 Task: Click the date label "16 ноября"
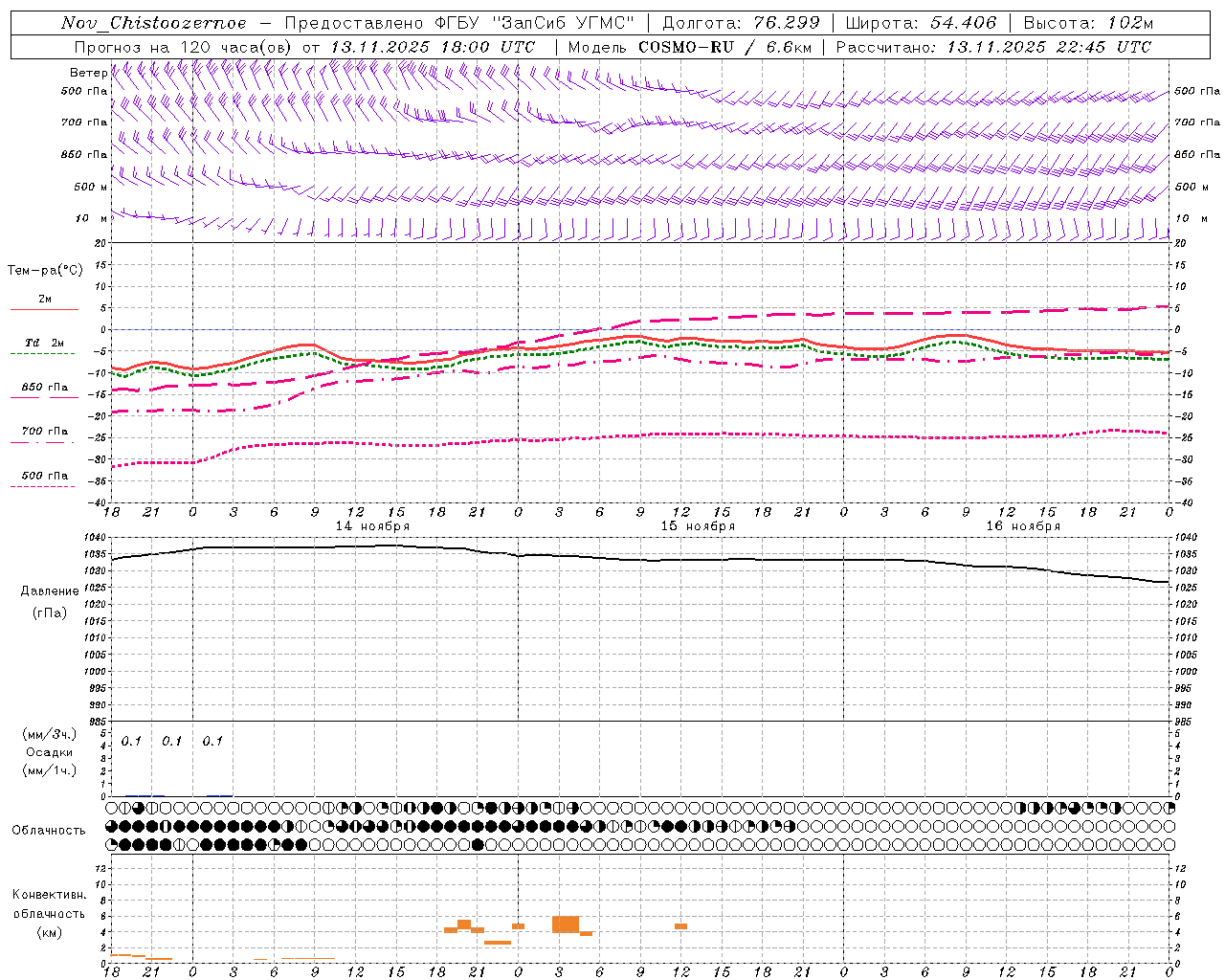[1023, 526]
